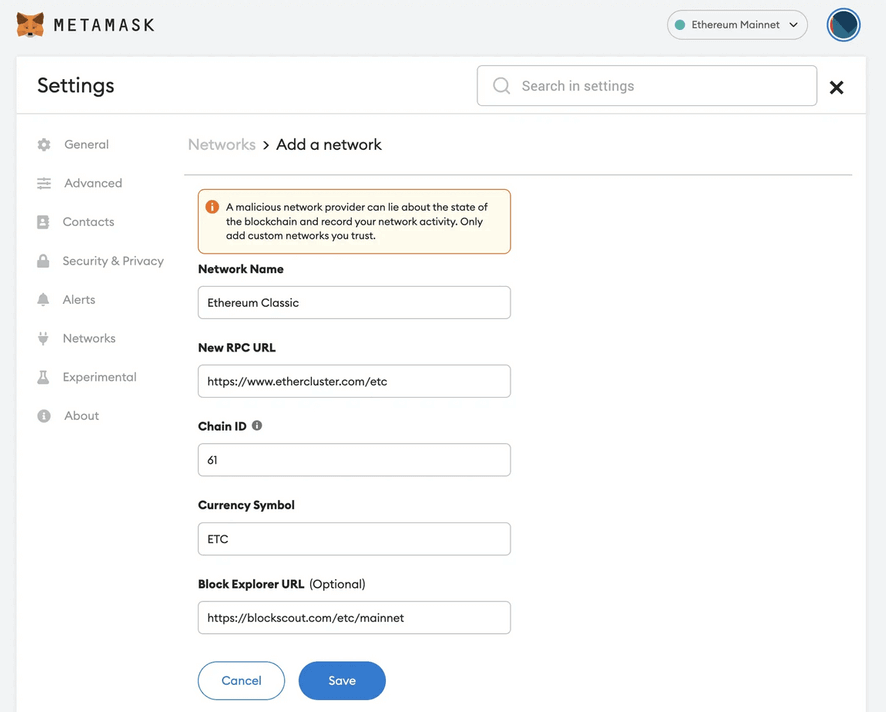Screen dimensions: 886x712
Task: Open the Ethereum Mainnet network dropdown
Action: (x=737, y=24)
